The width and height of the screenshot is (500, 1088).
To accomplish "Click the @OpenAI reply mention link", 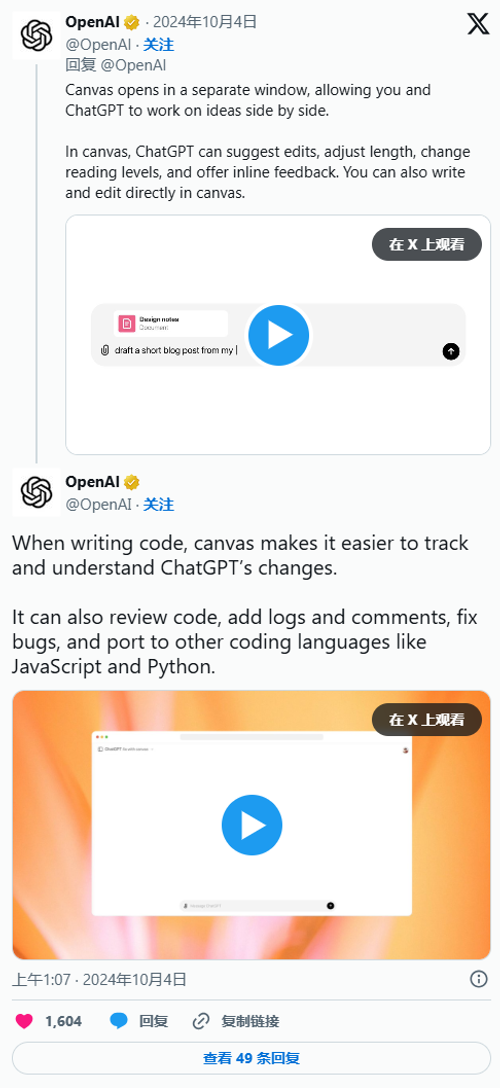I will point(133,65).
